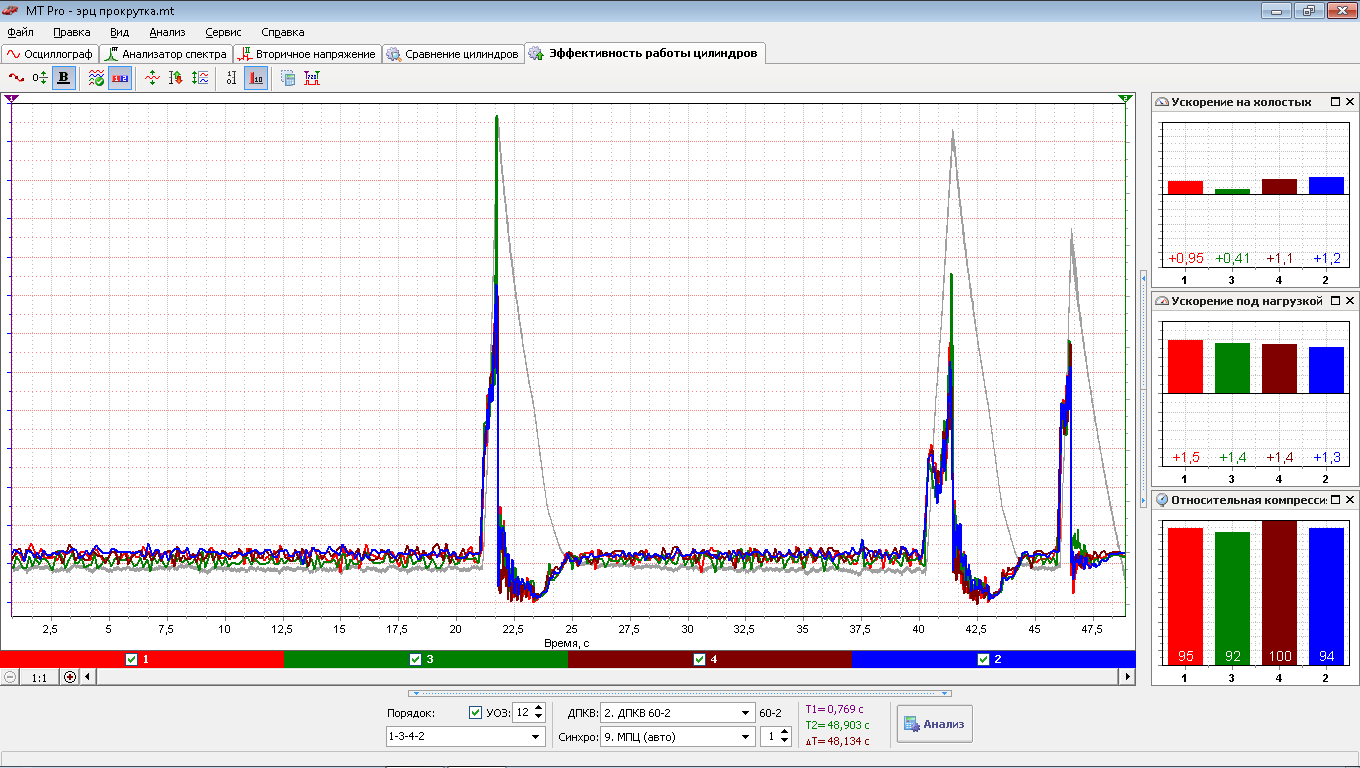Click the Ускорение на холостых panel header icon
The width and height of the screenshot is (1360, 768).
point(1162,102)
